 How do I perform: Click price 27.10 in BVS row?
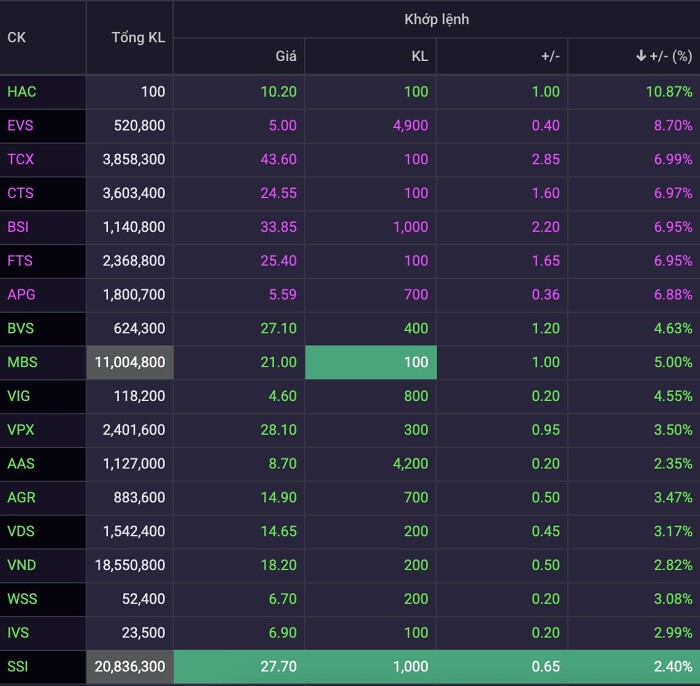click(x=279, y=328)
